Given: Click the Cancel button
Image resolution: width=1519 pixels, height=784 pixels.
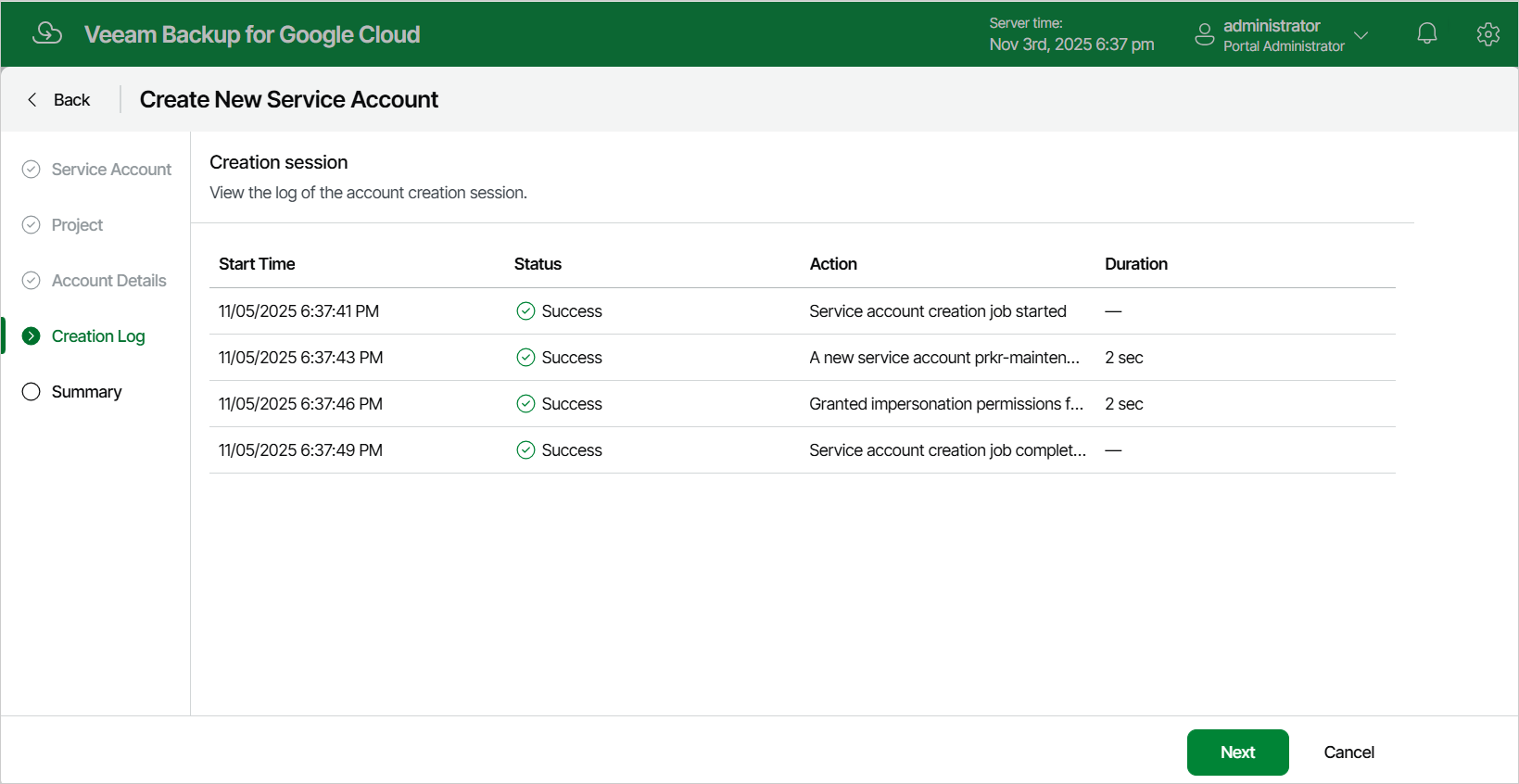Looking at the screenshot, I should [1349, 752].
